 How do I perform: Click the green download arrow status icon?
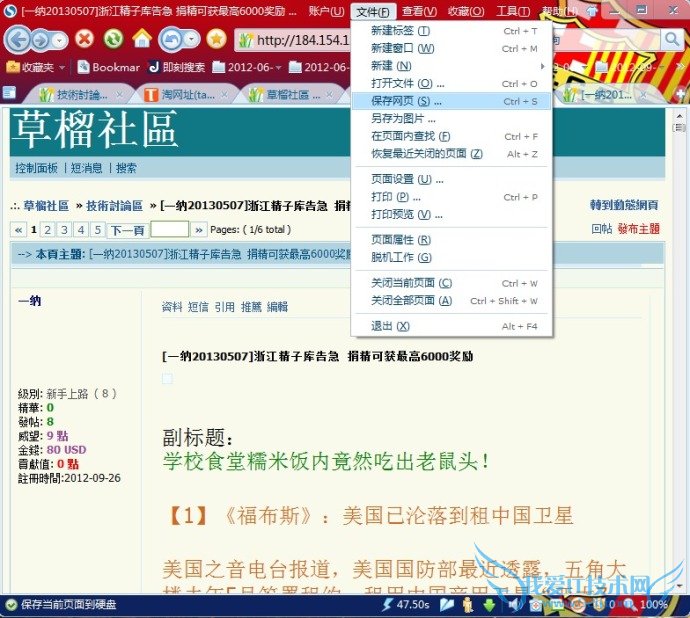(x=489, y=605)
